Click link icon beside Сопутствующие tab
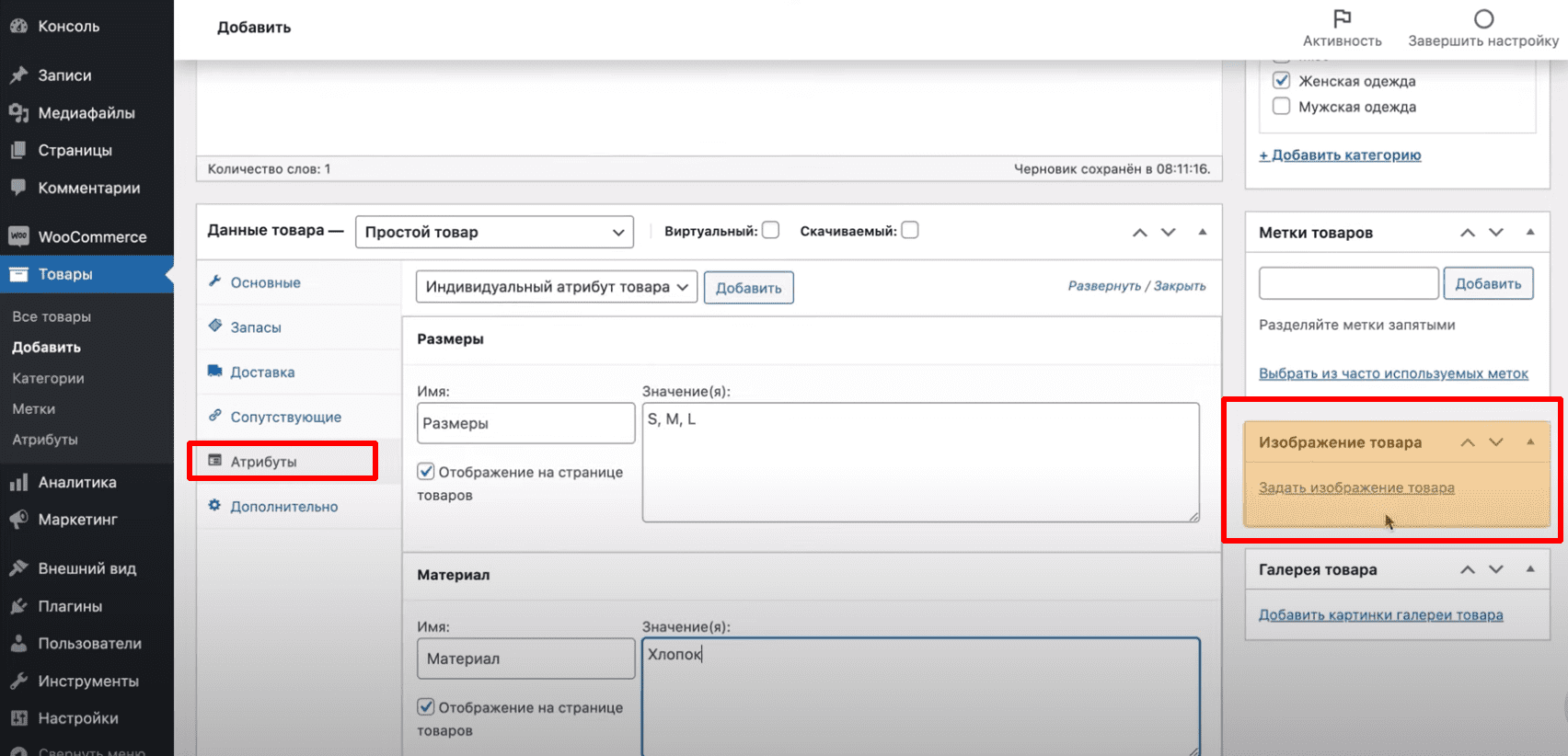Image resolution: width=1568 pixels, height=756 pixels. click(x=214, y=416)
